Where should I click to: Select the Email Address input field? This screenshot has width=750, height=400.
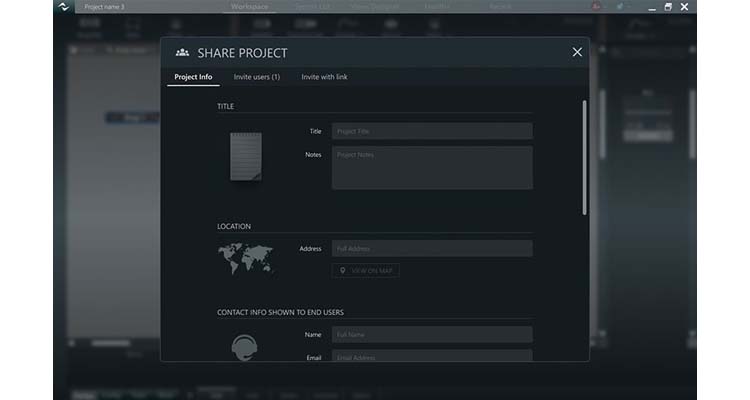(x=432, y=356)
